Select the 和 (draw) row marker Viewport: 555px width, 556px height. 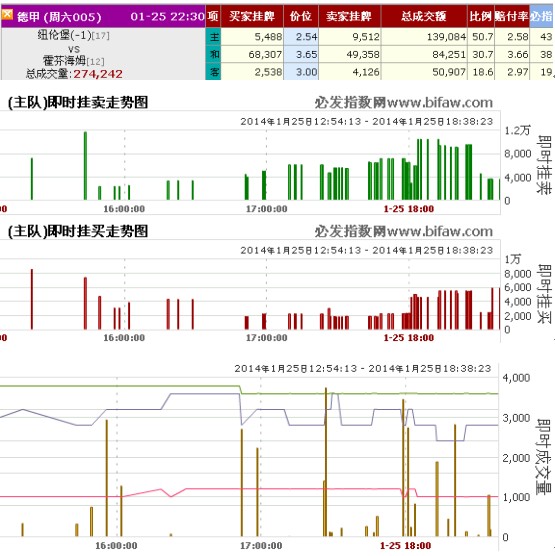(x=213, y=54)
